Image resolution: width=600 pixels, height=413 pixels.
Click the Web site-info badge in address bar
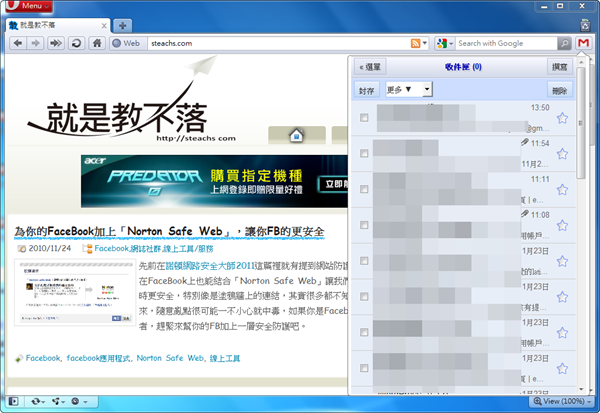[127, 43]
